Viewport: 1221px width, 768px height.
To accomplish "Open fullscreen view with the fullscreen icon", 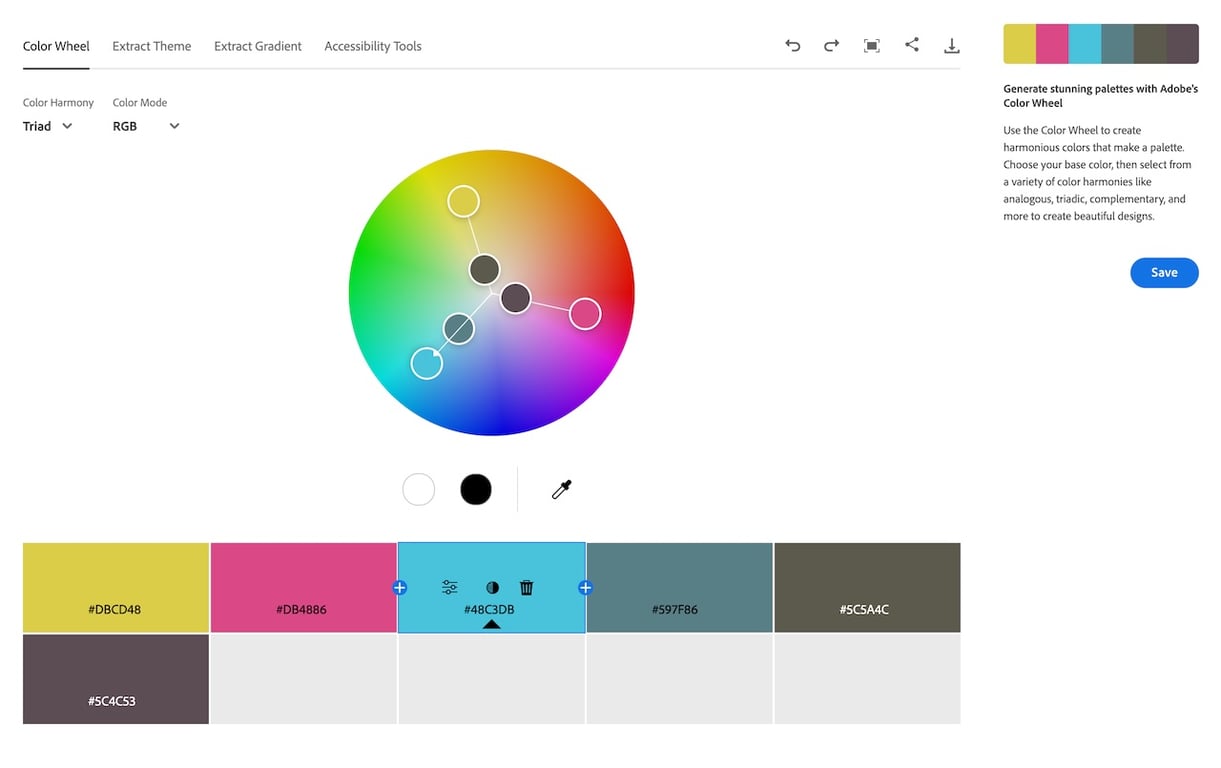I will (x=871, y=45).
